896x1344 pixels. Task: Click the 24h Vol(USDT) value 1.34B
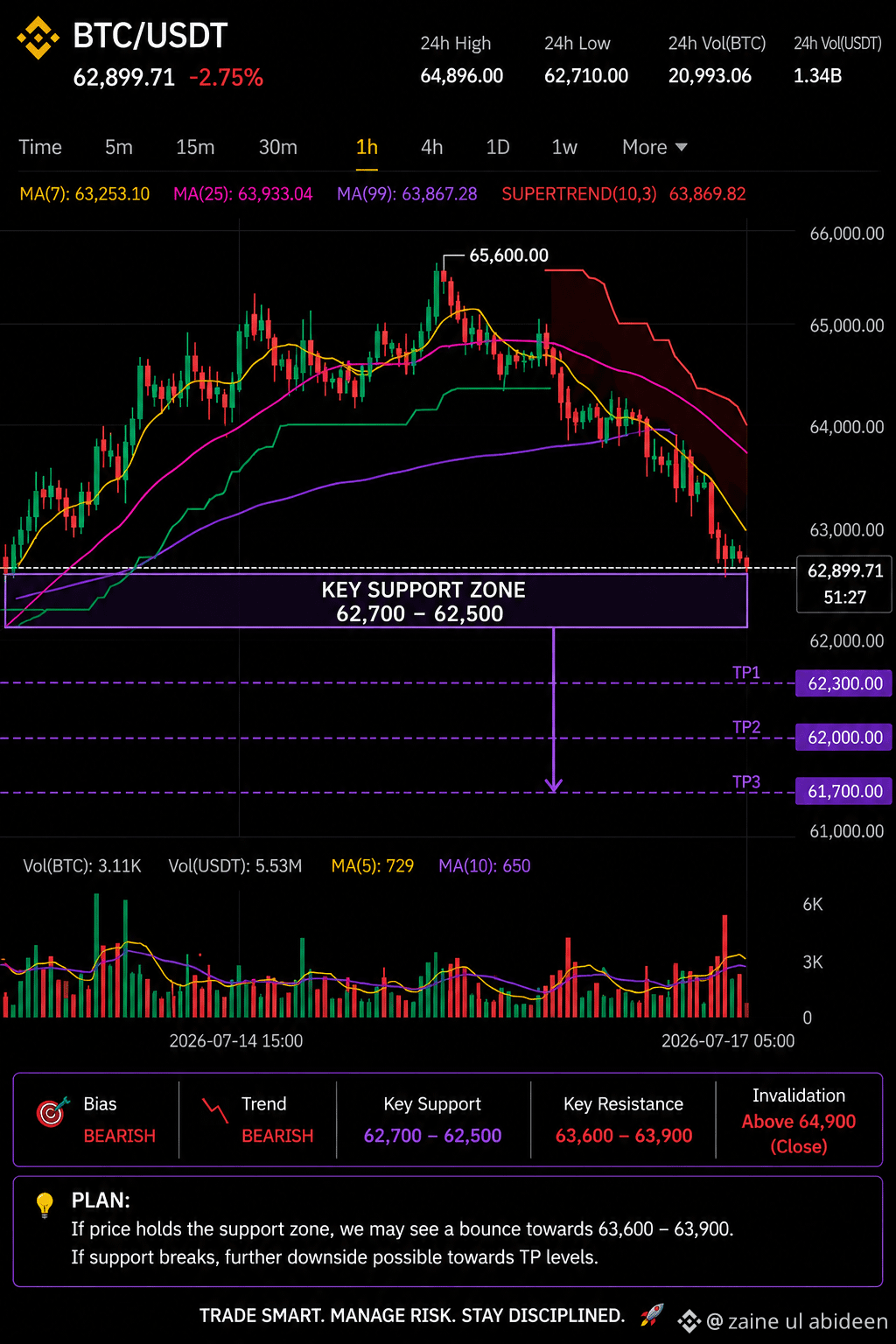(x=817, y=76)
